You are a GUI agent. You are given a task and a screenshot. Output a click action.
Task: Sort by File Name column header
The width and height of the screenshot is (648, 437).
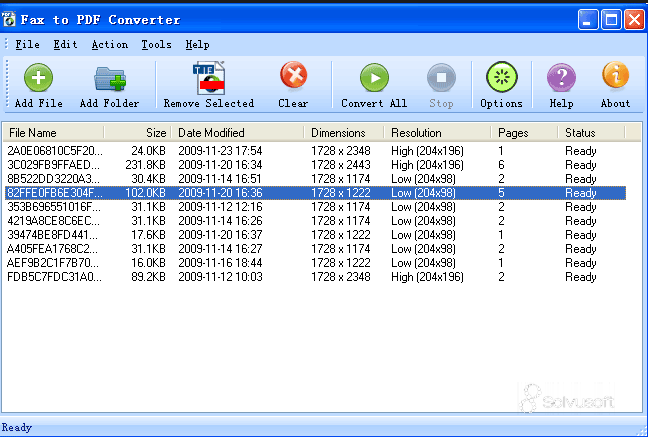pyautogui.click(x=54, y=133)
